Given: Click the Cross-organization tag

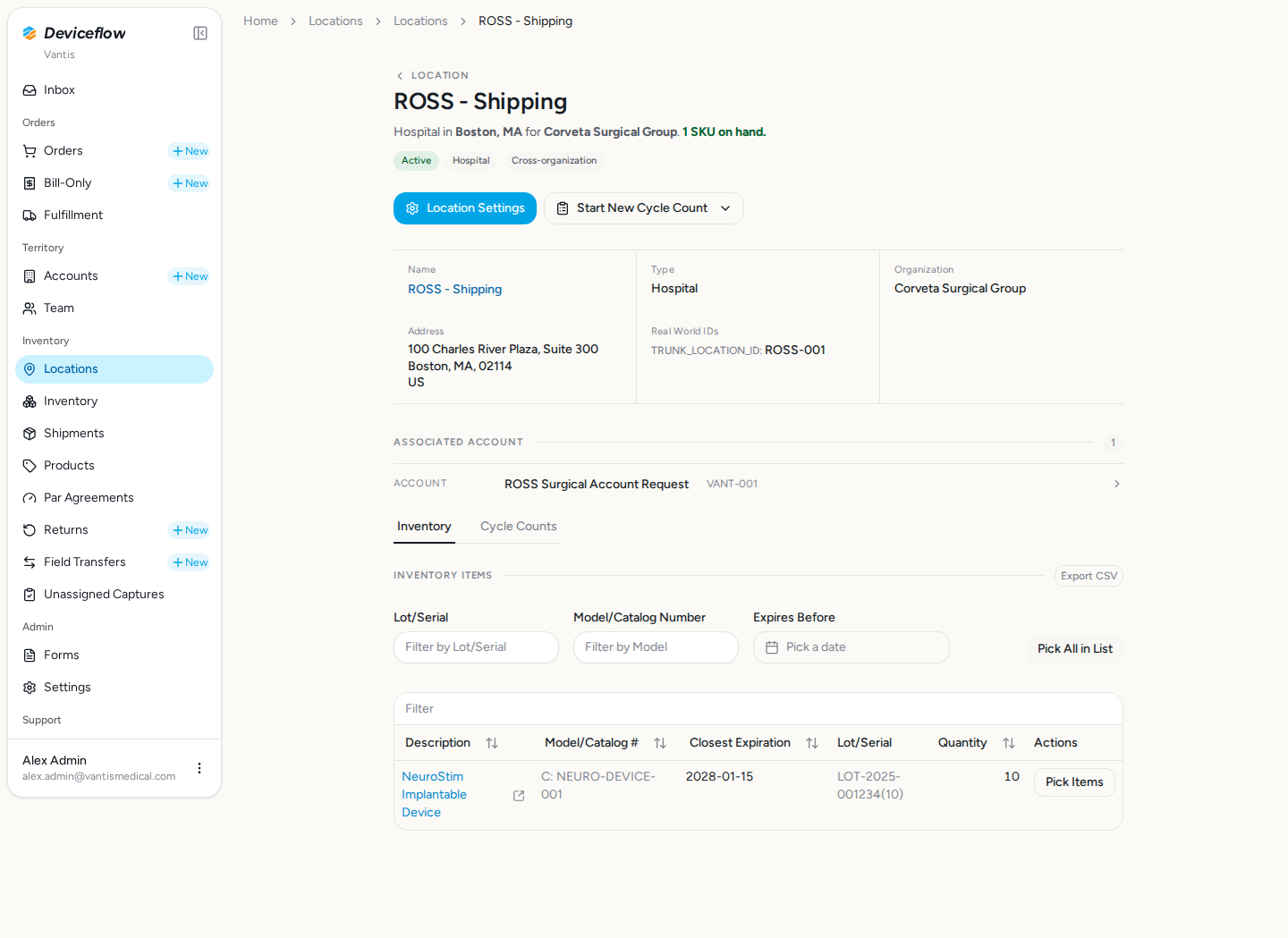Looking at the screenshot, I should [554, 161].
